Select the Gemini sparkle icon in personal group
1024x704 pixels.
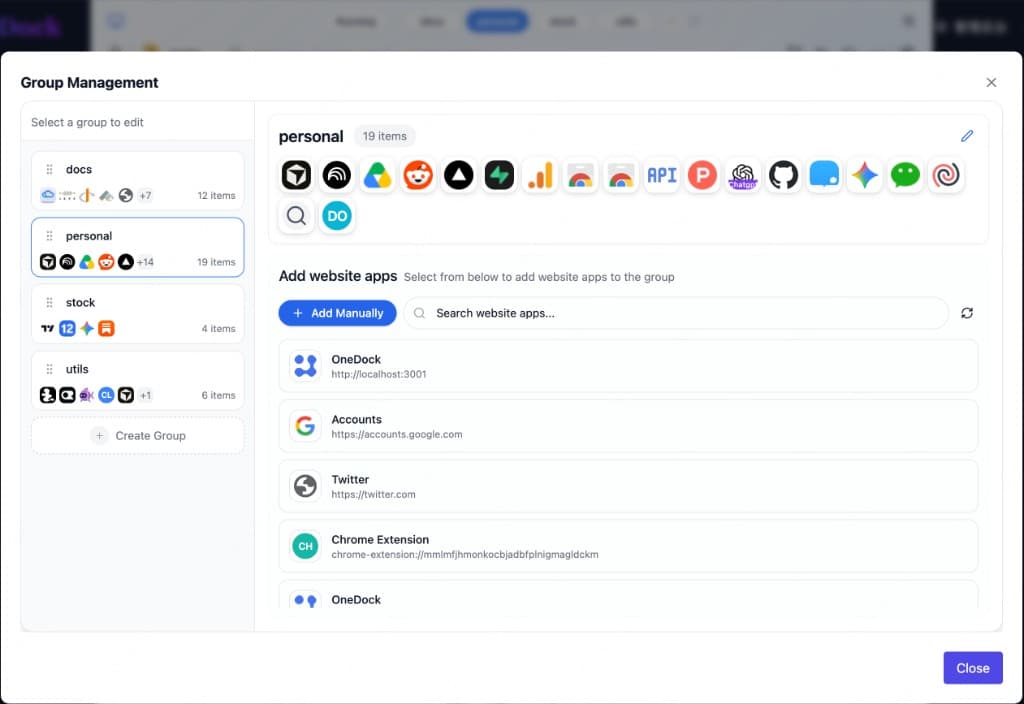865,175
